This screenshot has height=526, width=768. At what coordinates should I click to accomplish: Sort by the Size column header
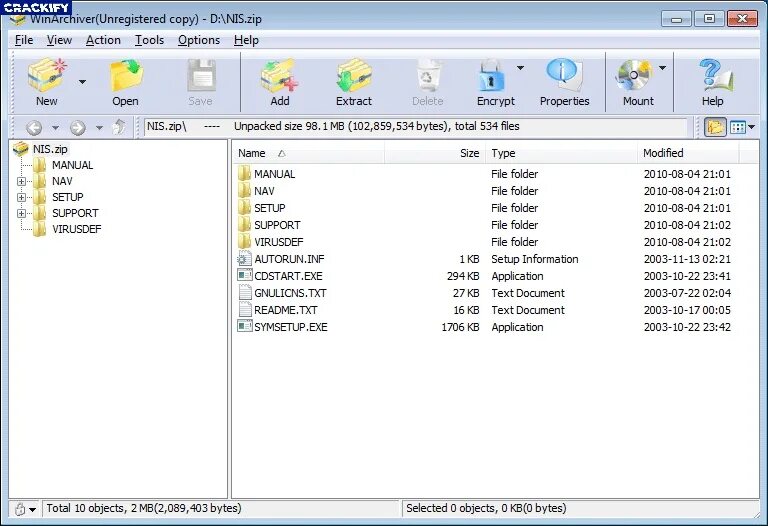click(x=435, y=153)
